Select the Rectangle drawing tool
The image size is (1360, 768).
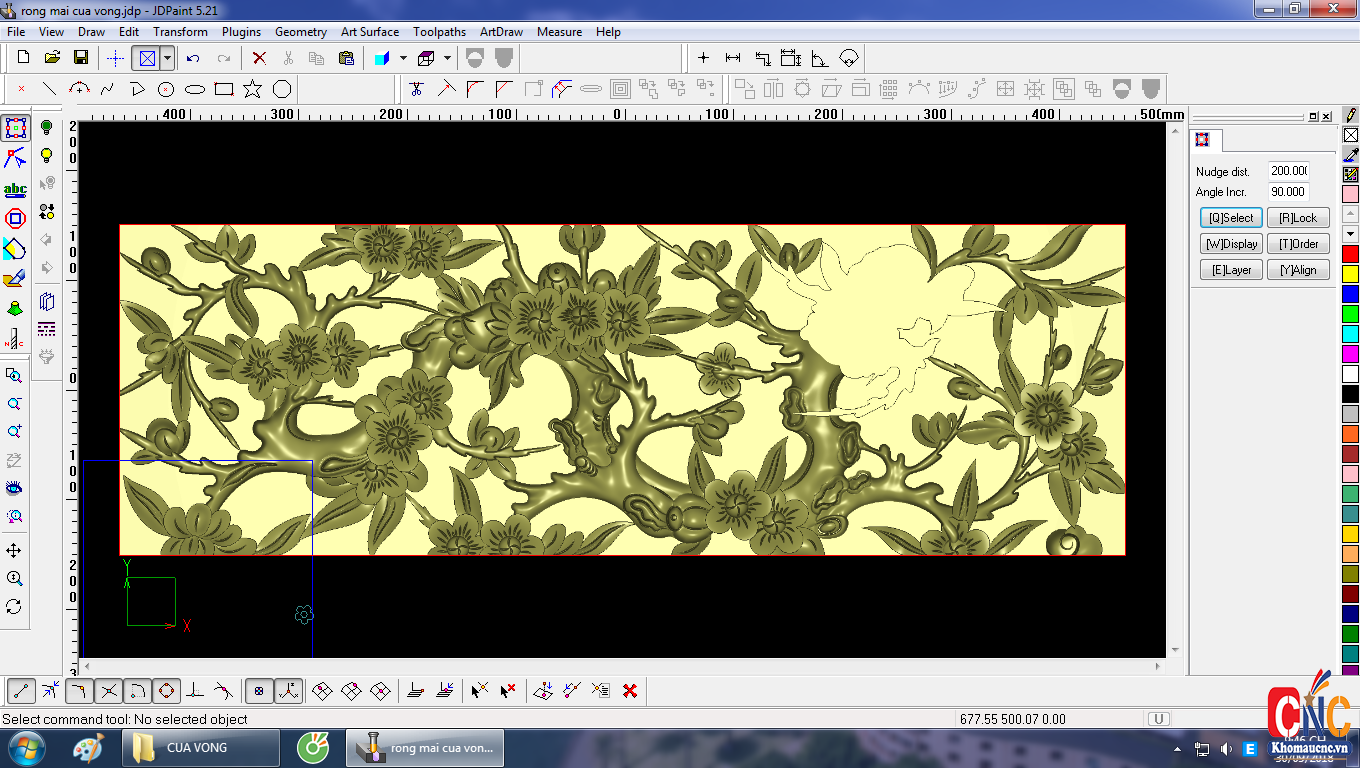[x=224, y=89]
